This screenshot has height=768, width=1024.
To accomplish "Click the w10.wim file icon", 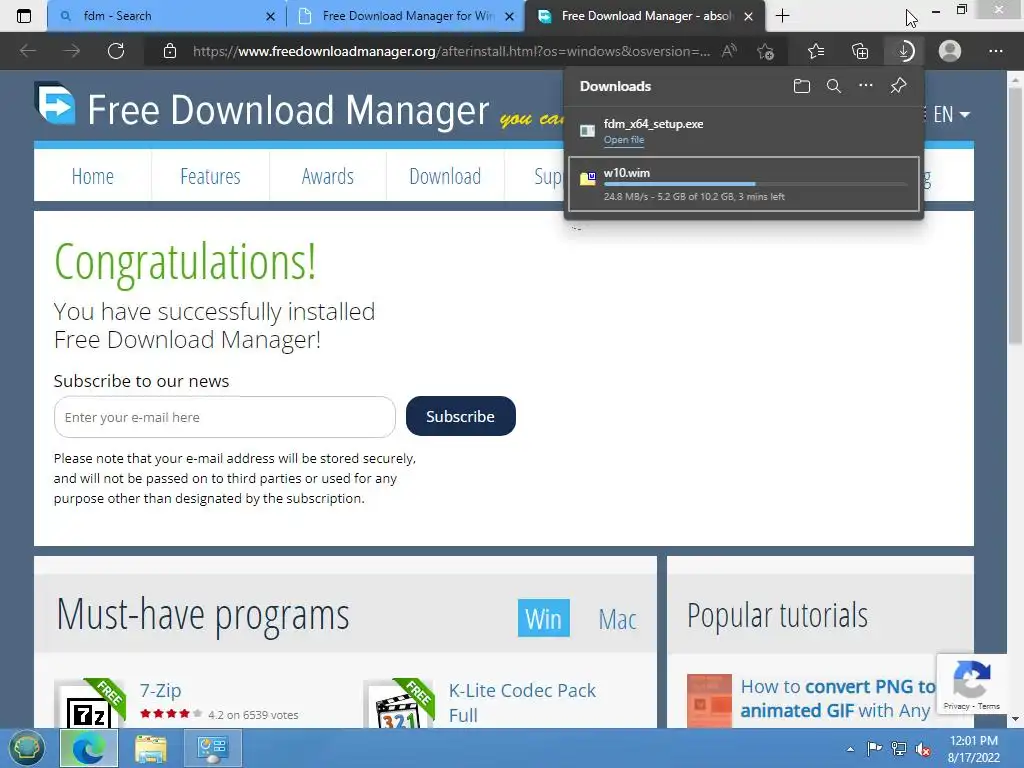I will 588,178.
